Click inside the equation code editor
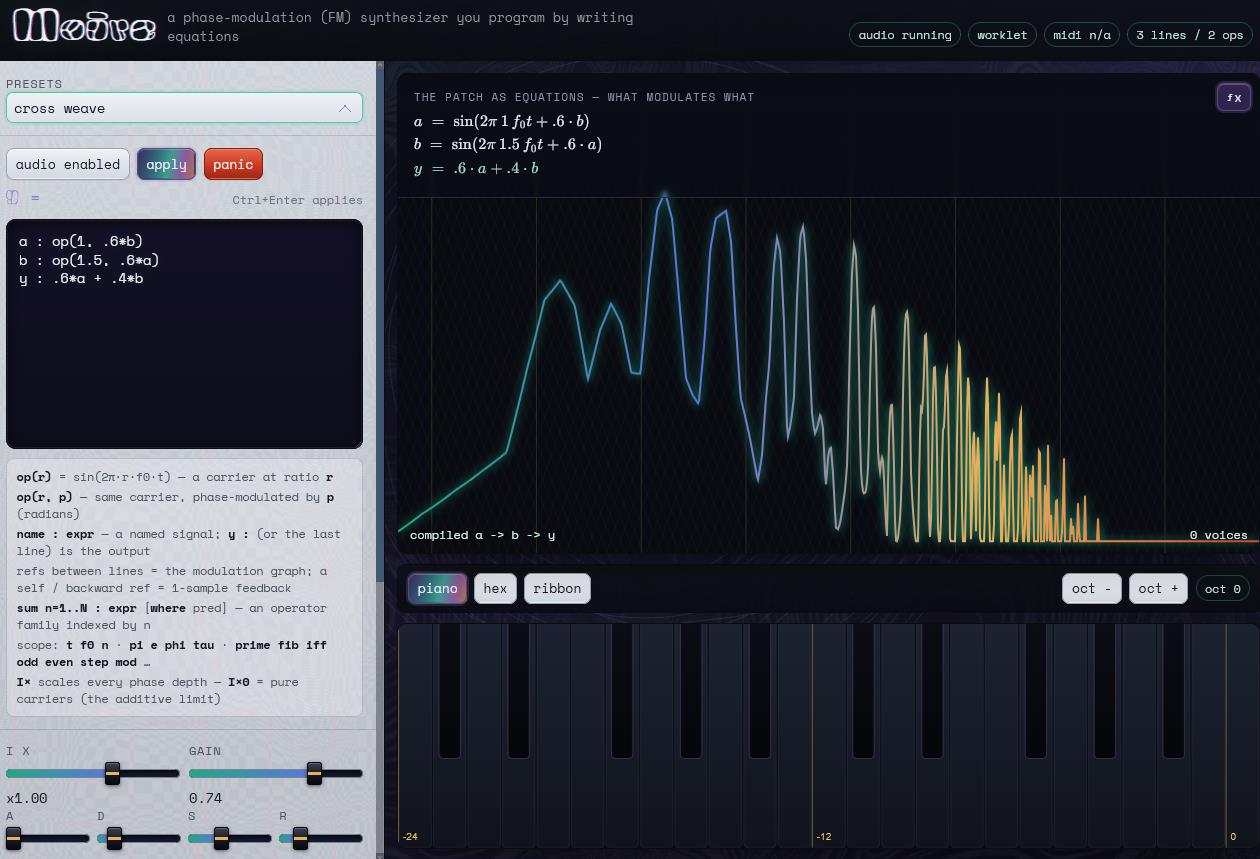Viewport: 1260px width, 859px height. coord(184,334)
